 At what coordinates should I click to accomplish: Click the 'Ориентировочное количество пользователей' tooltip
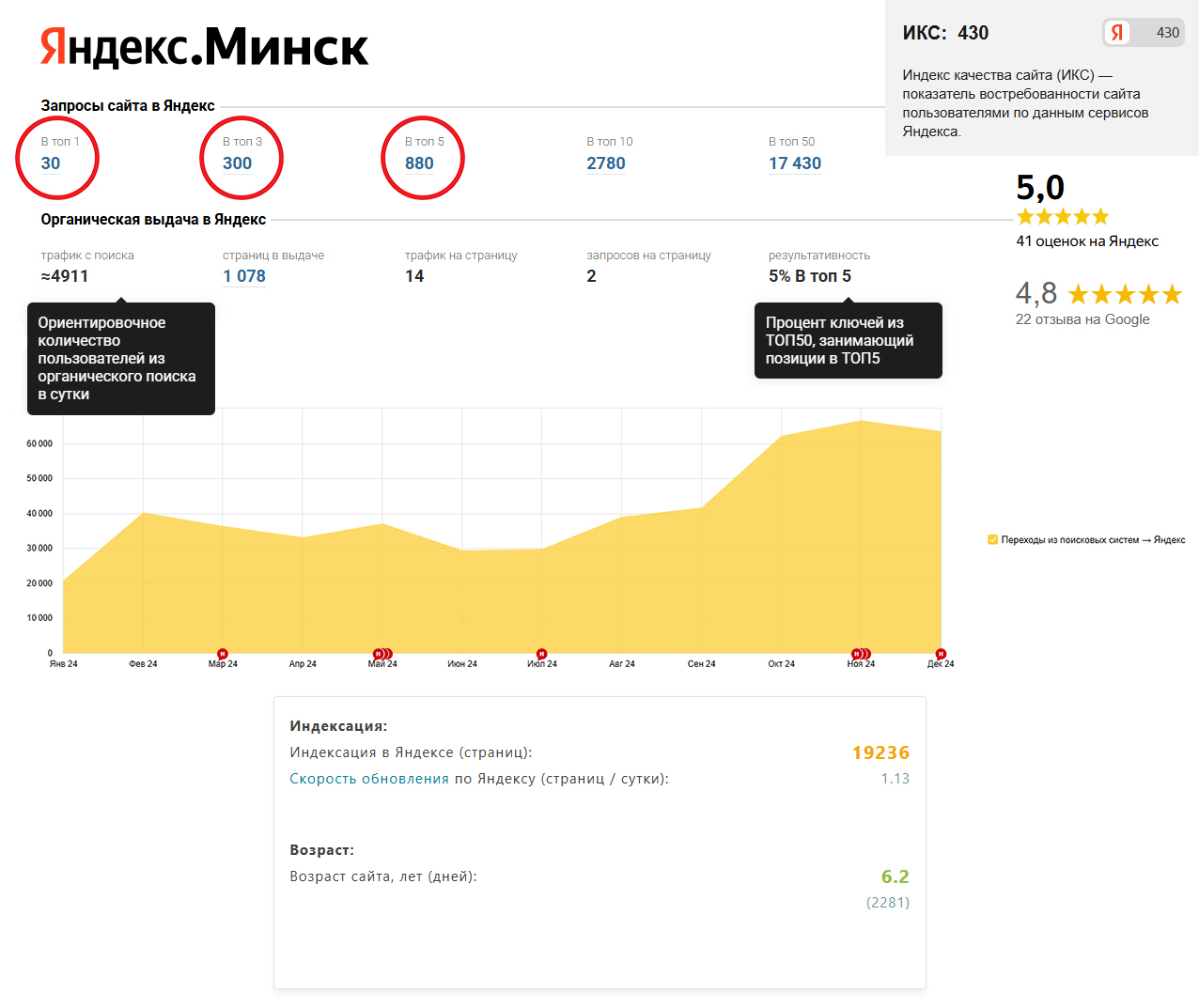121,358
